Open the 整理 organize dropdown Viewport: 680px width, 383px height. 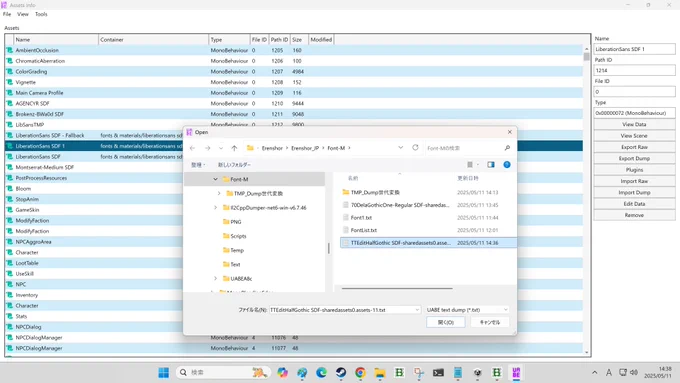click(198, 165)
